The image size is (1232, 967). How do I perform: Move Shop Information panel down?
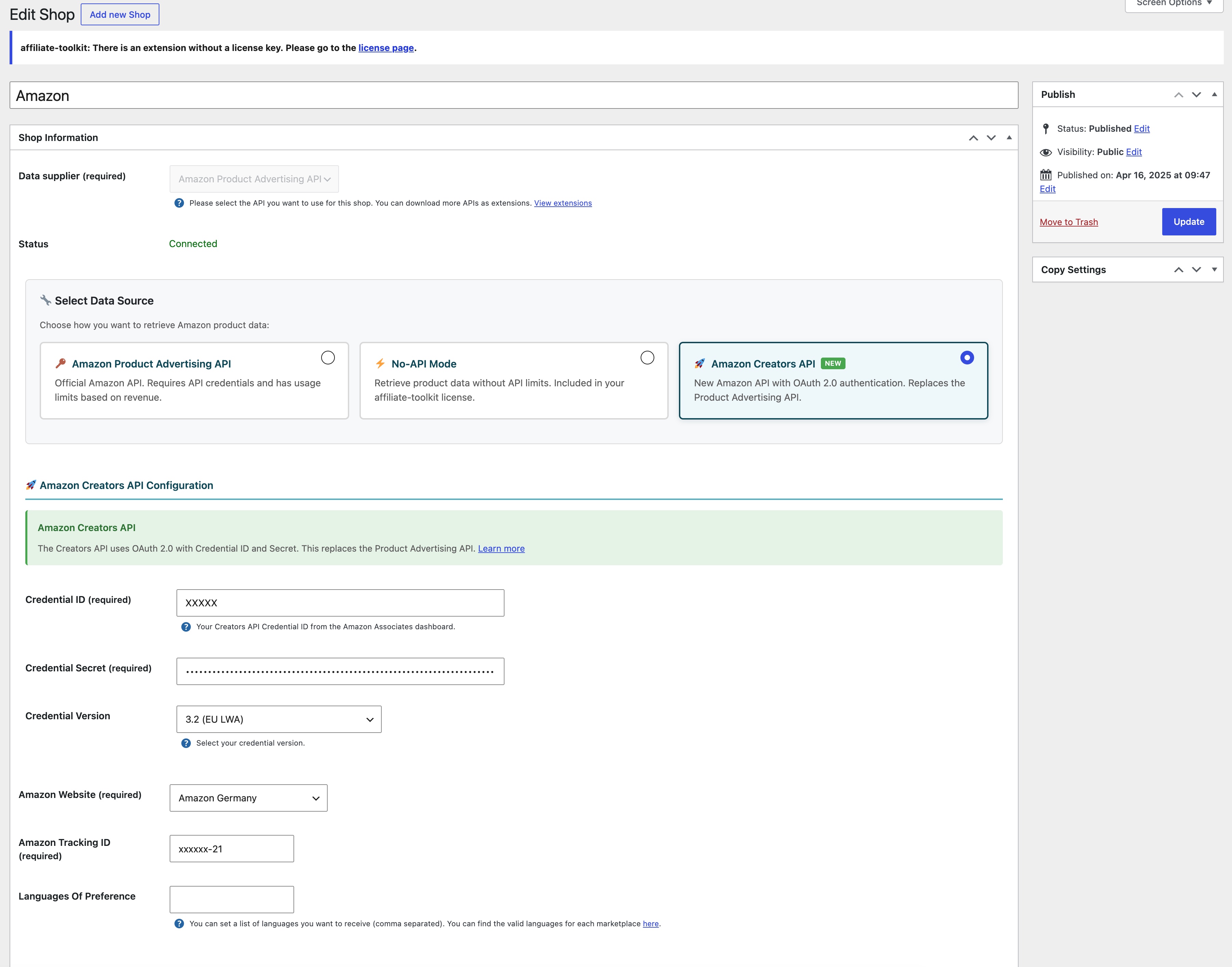click(x=991, y=138)
